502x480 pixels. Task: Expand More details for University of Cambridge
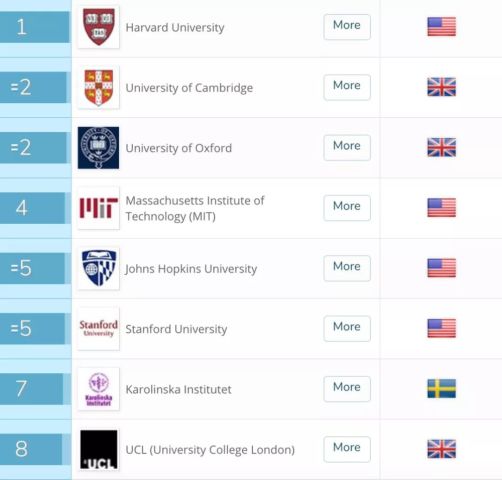click(347, 87)
